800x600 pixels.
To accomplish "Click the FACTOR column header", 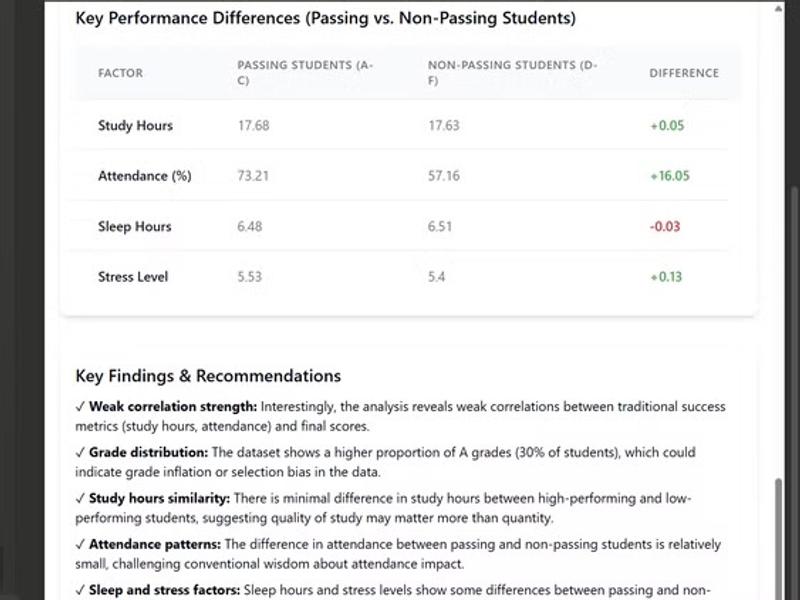I will pyautogui.click(x=120, y=73).
